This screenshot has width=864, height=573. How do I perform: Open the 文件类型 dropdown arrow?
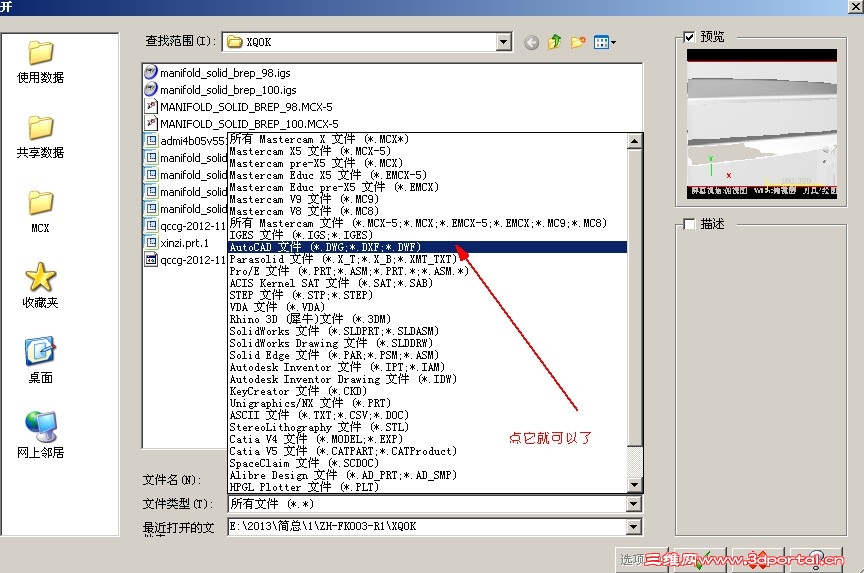click(634, 504)
